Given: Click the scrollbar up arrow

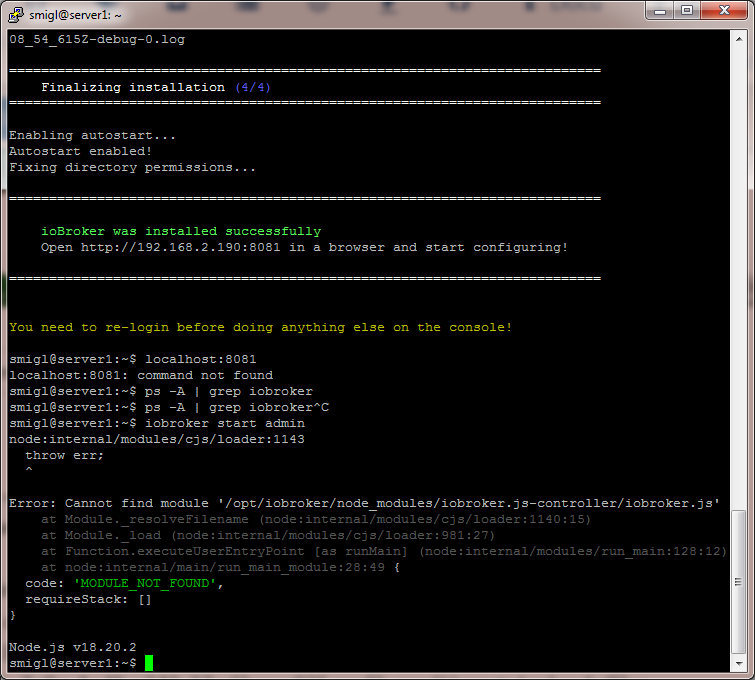Looking at the screenshot, I should tap(739, 39).
